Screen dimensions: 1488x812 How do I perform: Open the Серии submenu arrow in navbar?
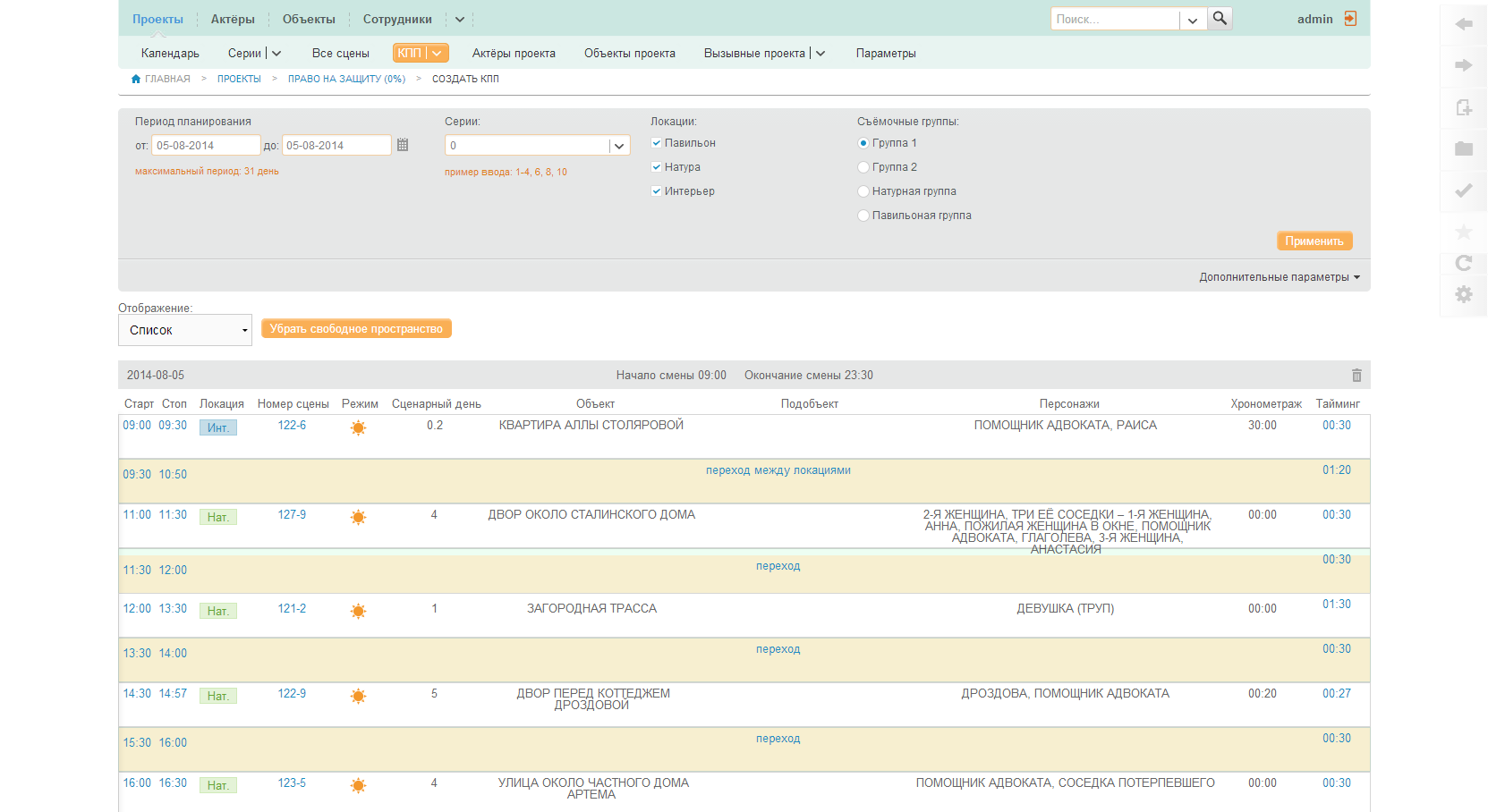click(x=276, y=54)
